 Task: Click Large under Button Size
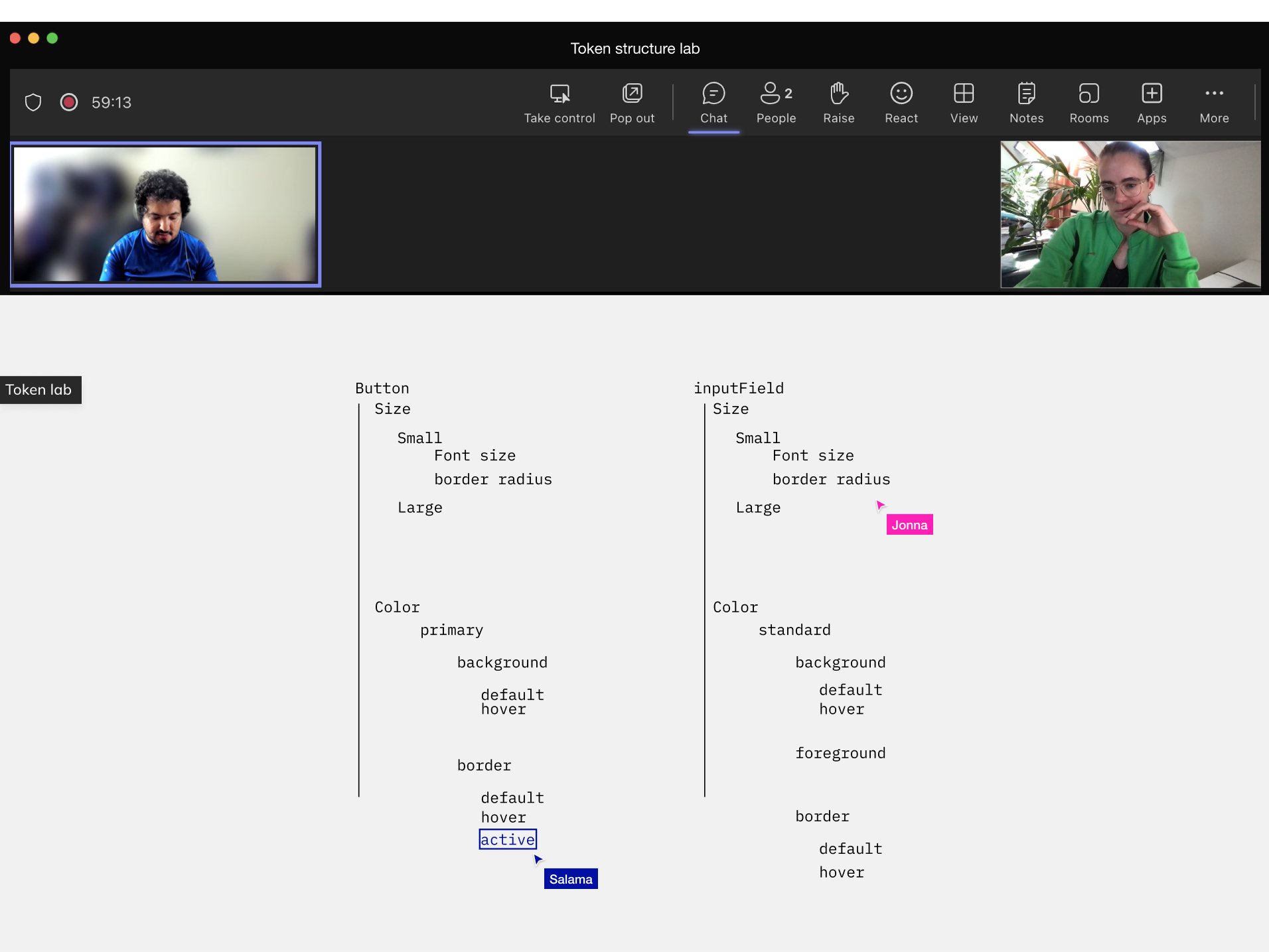coord(420,508)
